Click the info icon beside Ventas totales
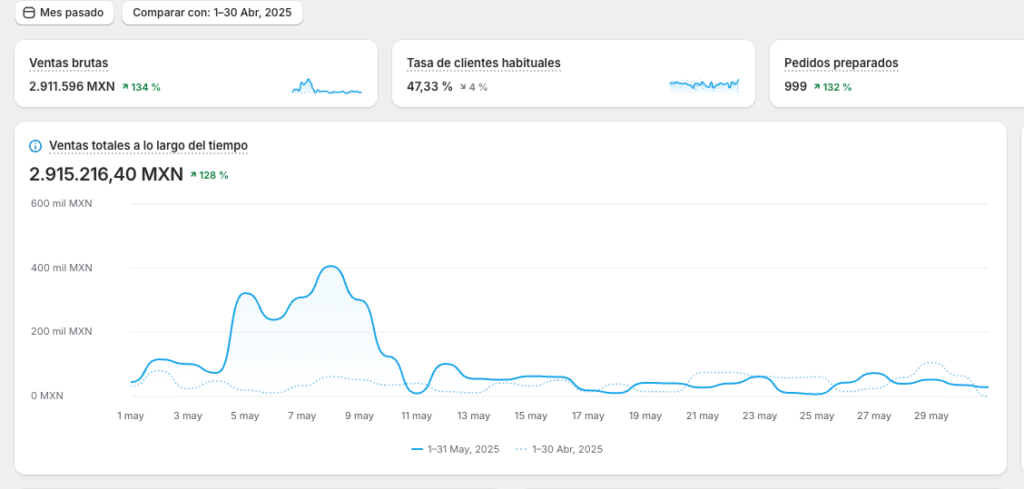The image size is (1024, 489). [x=37, y=146]
